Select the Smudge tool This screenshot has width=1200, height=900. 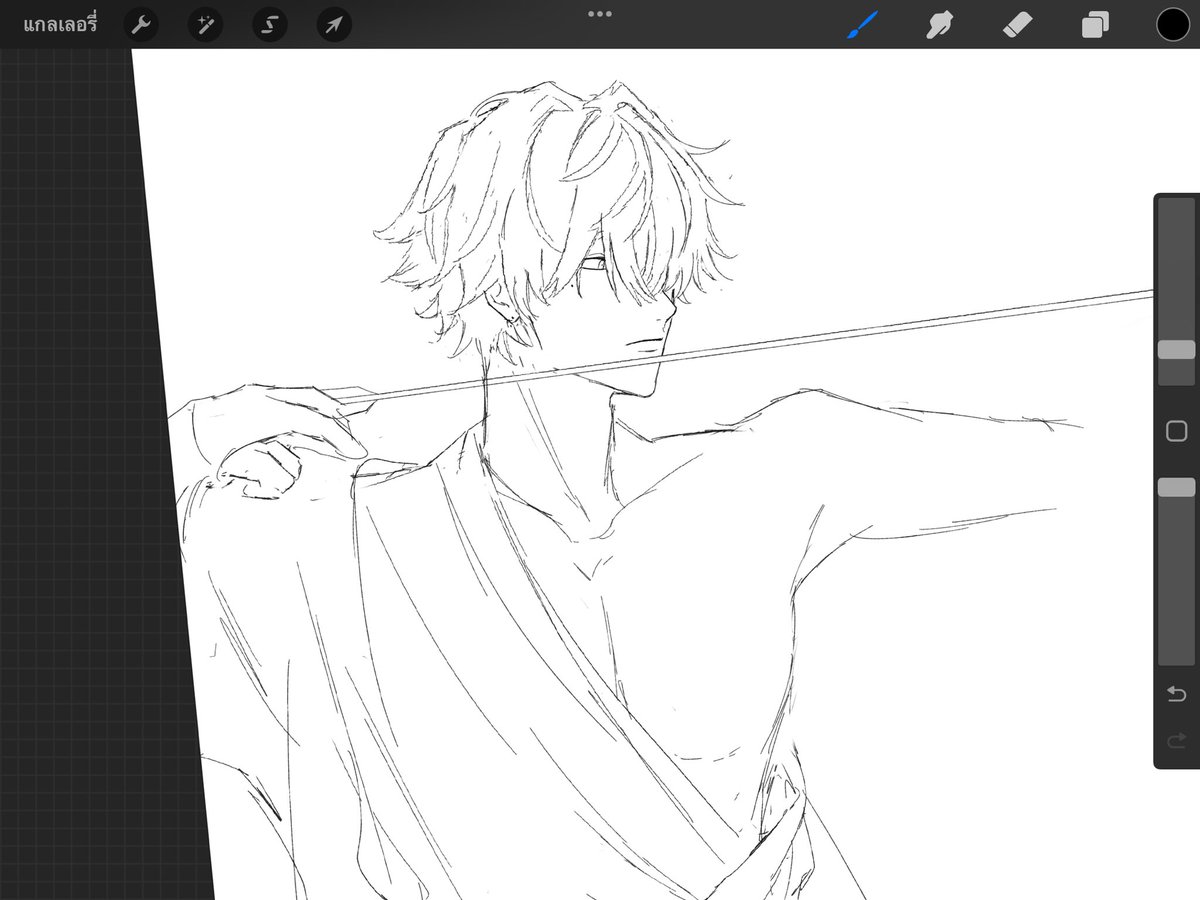pos(939,24)
